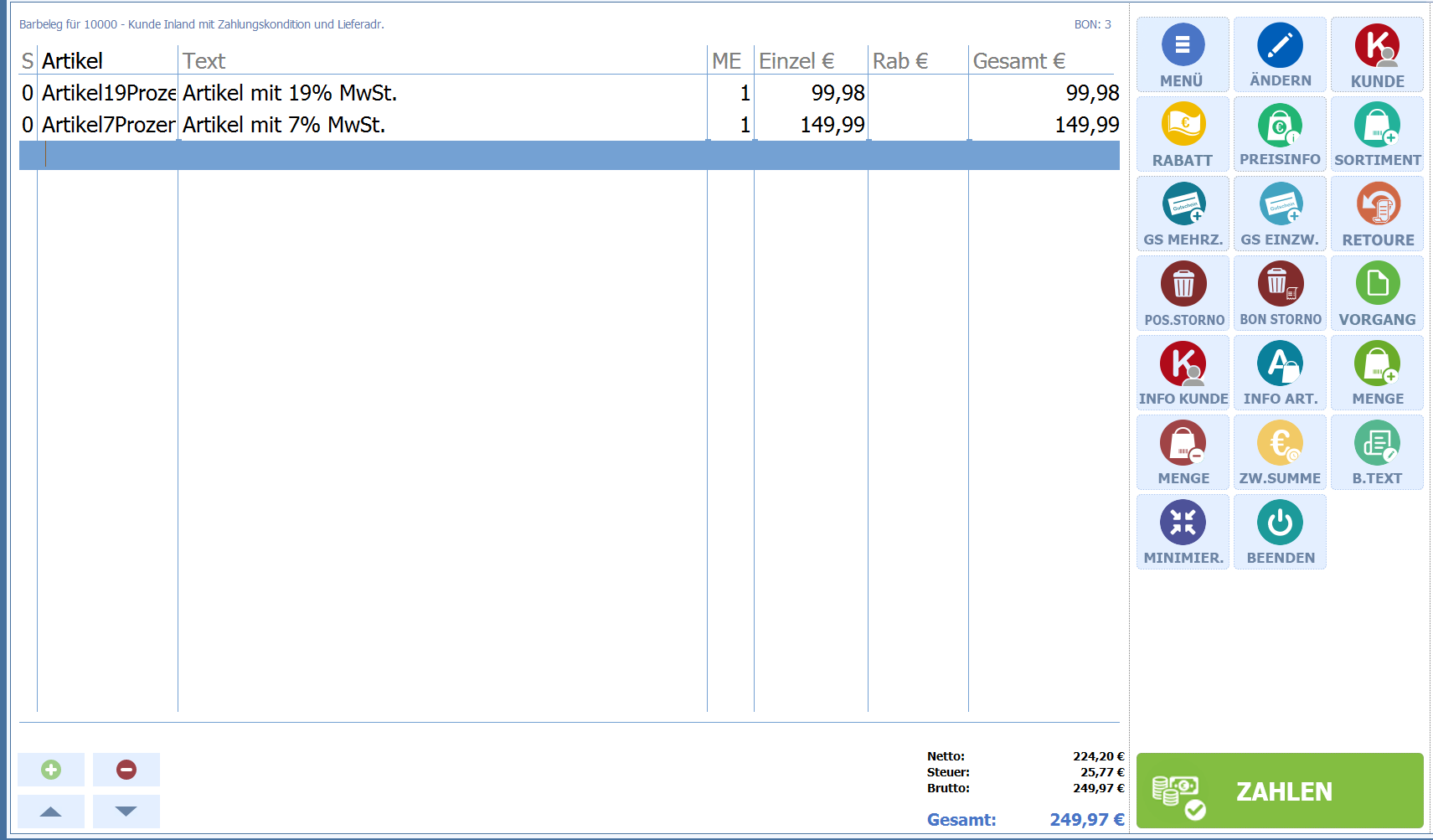This screenshot has height=840, width=1433.
Task: Open the B.TEXT receipt text function
Action: pyautogui.click(x=1377, y=452)
